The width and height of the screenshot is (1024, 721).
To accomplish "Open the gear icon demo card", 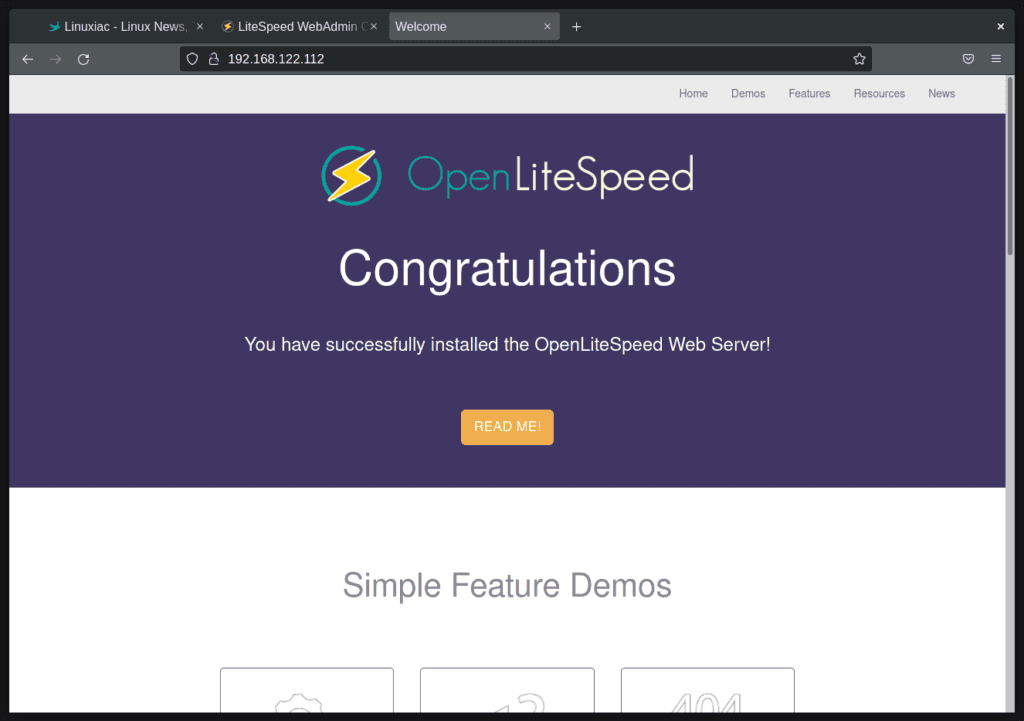I will (x=307, y=690).
